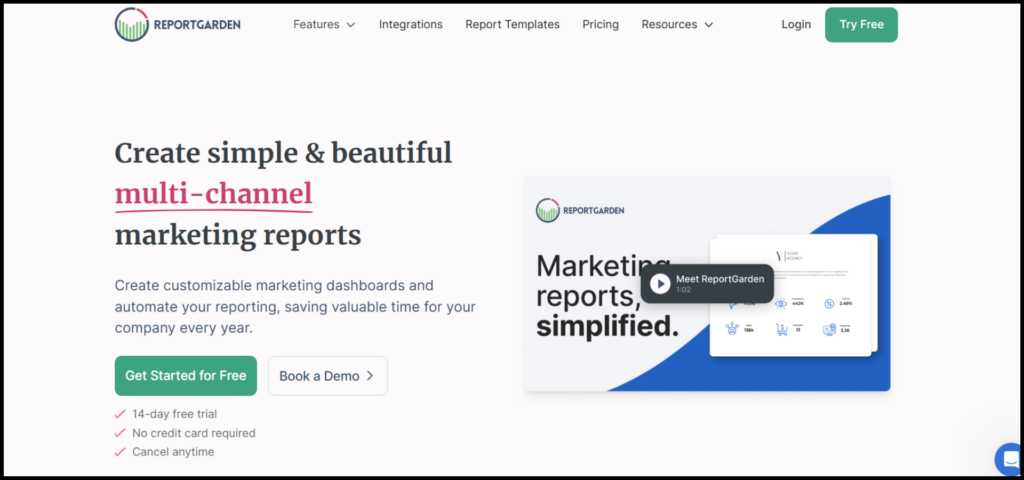This screenshot has width=1024, height=480.
Task: Click Get Started for Free button
Action: pyautogui.click(x=185, y=376)
